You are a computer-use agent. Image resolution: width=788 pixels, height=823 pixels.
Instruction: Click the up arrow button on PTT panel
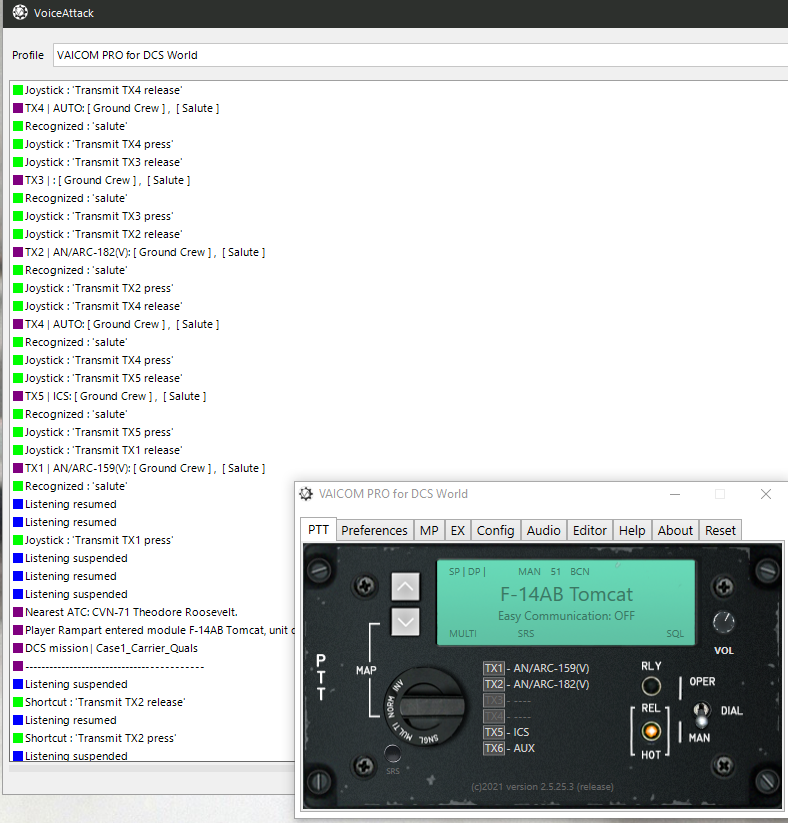click(405, 586)
